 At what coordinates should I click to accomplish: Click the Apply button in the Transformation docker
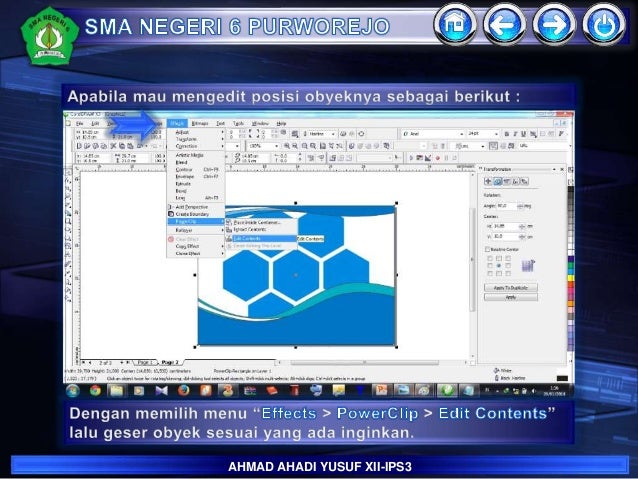click(511, 297)
